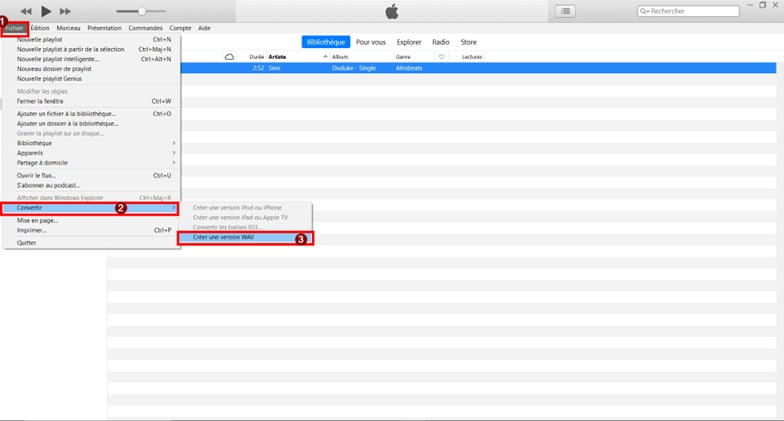Click the Simi artist cell
The width and height of the screenshot is (784, 421).
pos(274,68)
